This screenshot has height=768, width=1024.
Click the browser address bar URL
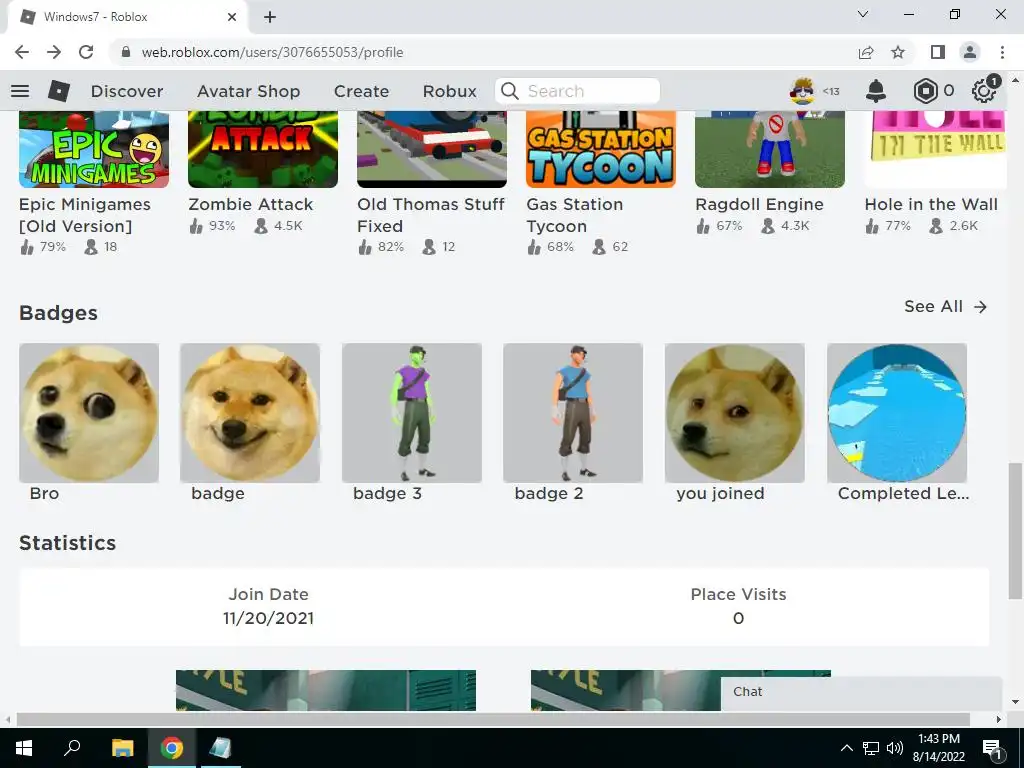[x=272, y=52]
